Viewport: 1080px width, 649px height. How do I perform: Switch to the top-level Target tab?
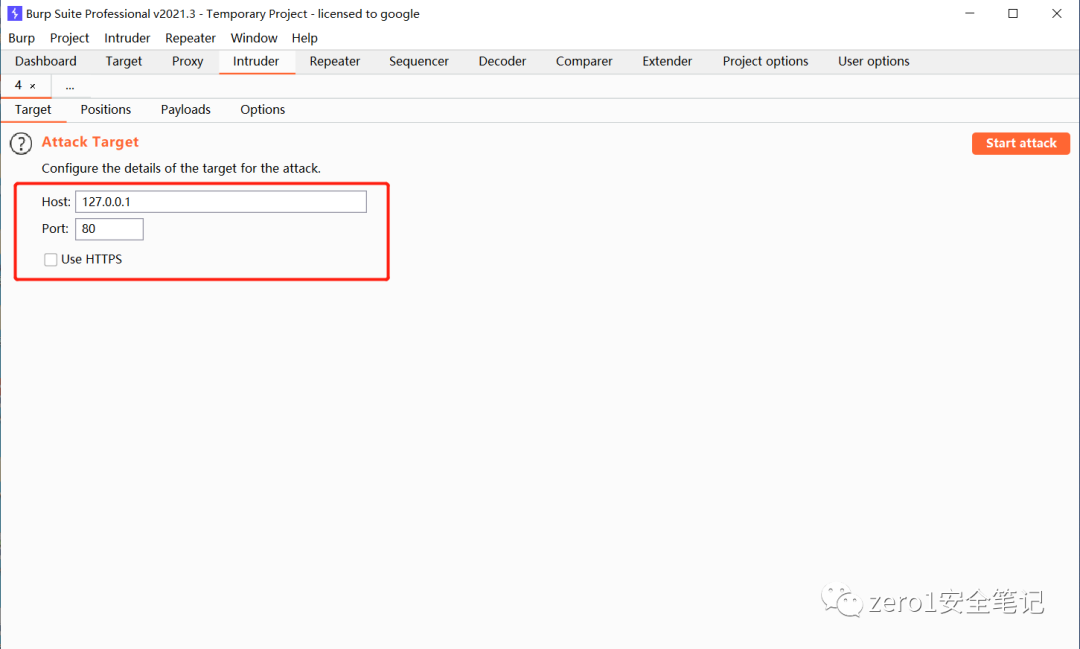[123, 61]
